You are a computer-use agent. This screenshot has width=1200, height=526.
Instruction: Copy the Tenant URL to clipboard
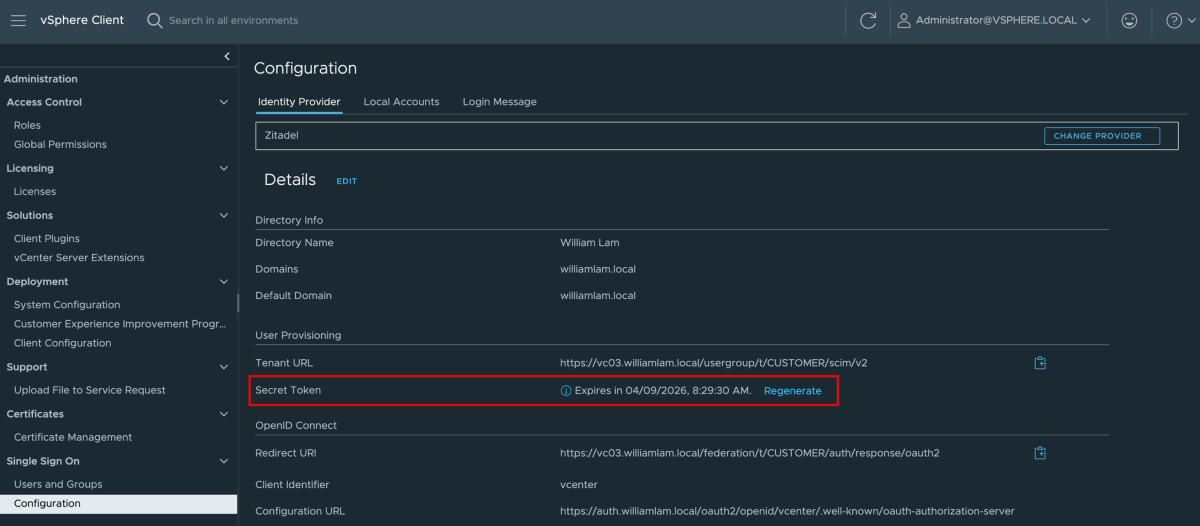pos(1040,363)
